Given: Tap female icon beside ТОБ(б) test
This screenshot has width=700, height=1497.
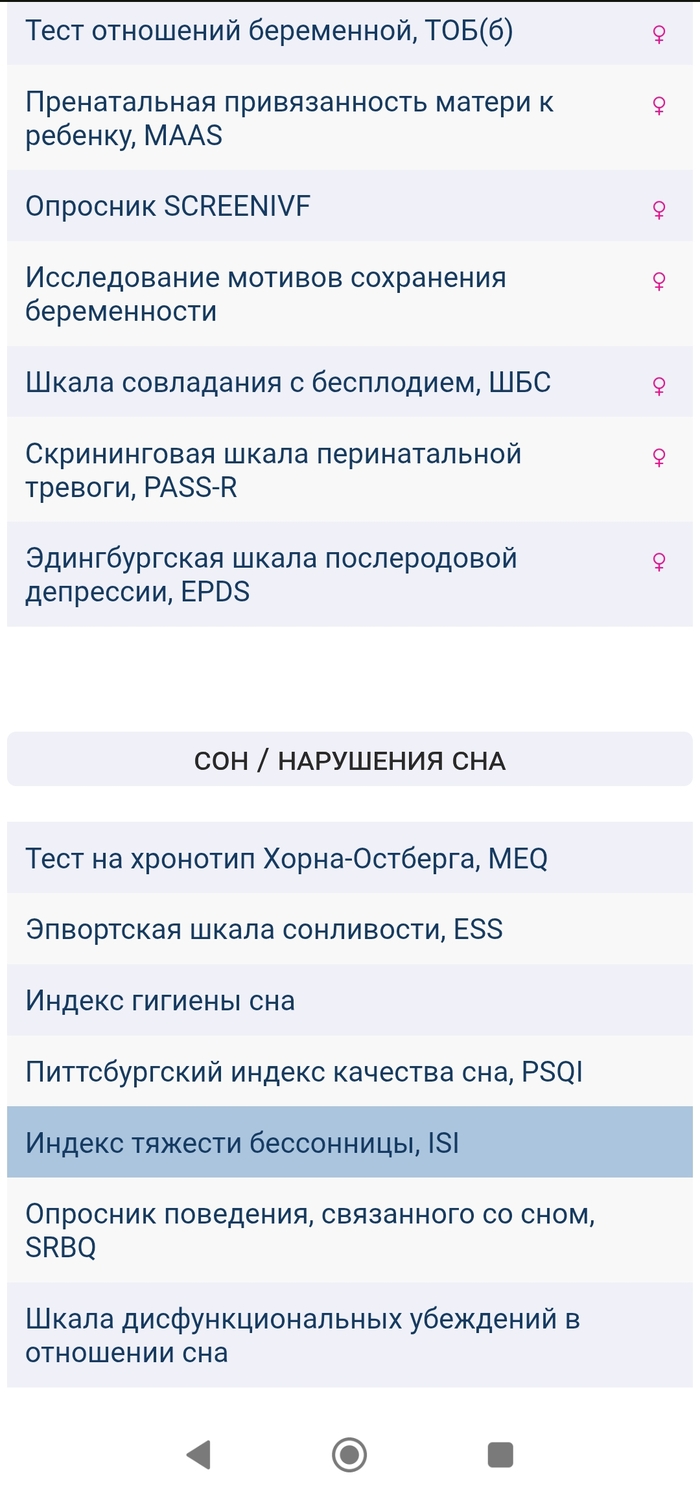Looking at the screenshot, I should [x=659, y=34].
